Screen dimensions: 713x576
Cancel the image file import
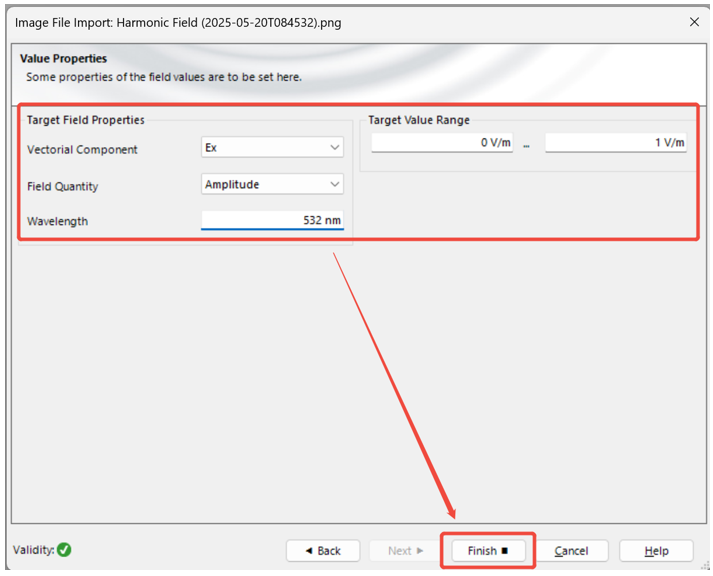click(x=571, y=551)
